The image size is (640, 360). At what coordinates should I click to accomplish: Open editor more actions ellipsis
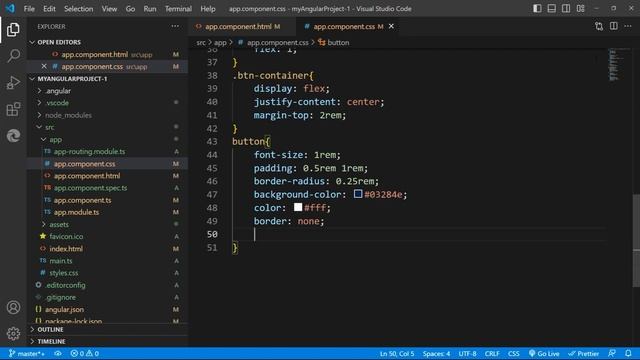click(628, 26)
